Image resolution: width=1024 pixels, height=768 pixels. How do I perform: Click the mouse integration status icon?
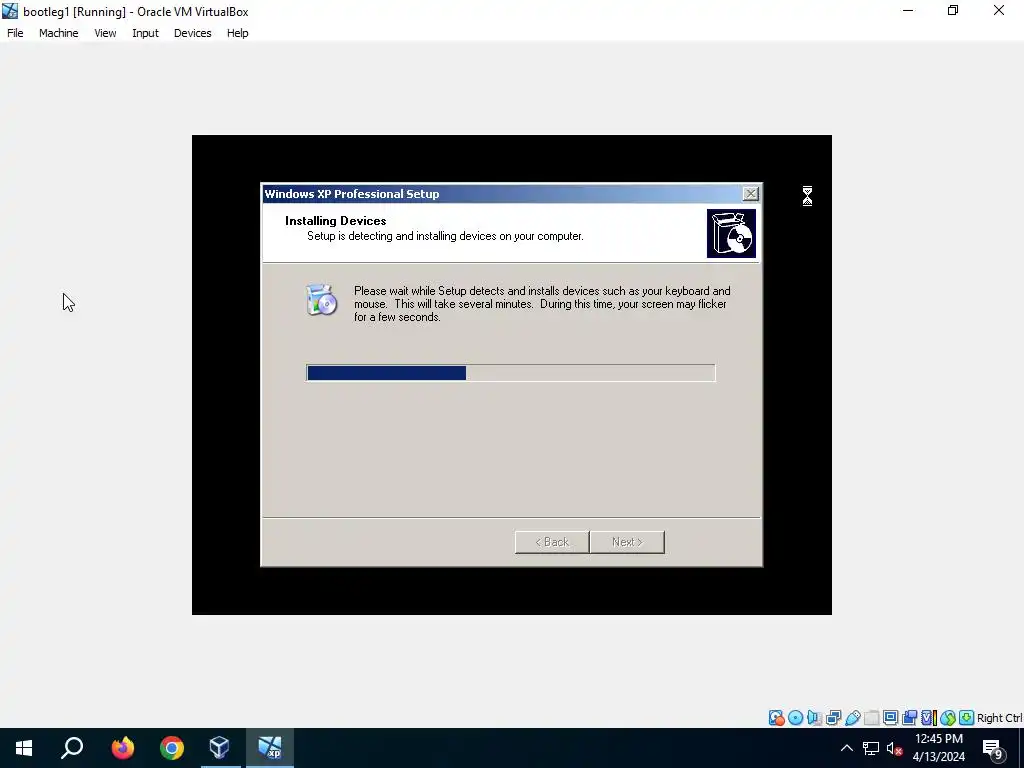(948, 718)
